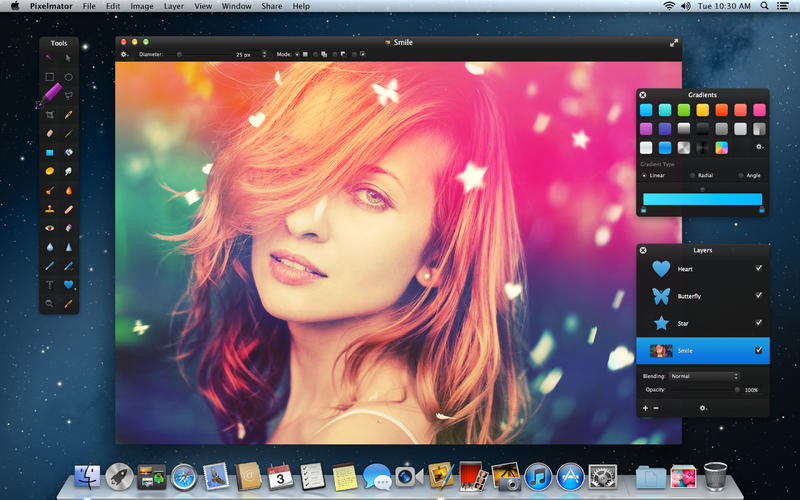Select the Move arrow tool
Viewport: 800px width, 500px height.
coord(68,58)
